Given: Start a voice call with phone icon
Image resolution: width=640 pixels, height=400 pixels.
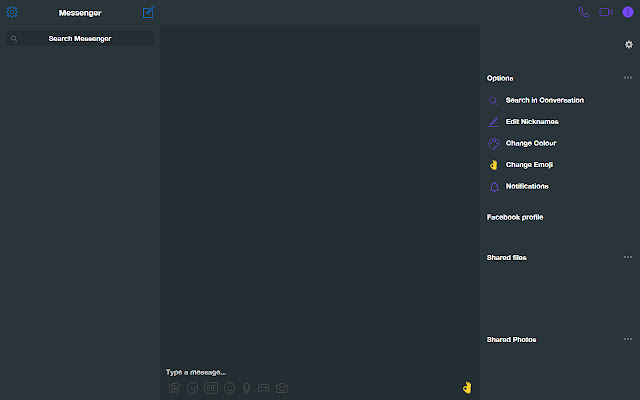Looking at the screenshot, I should pos(584,12).
